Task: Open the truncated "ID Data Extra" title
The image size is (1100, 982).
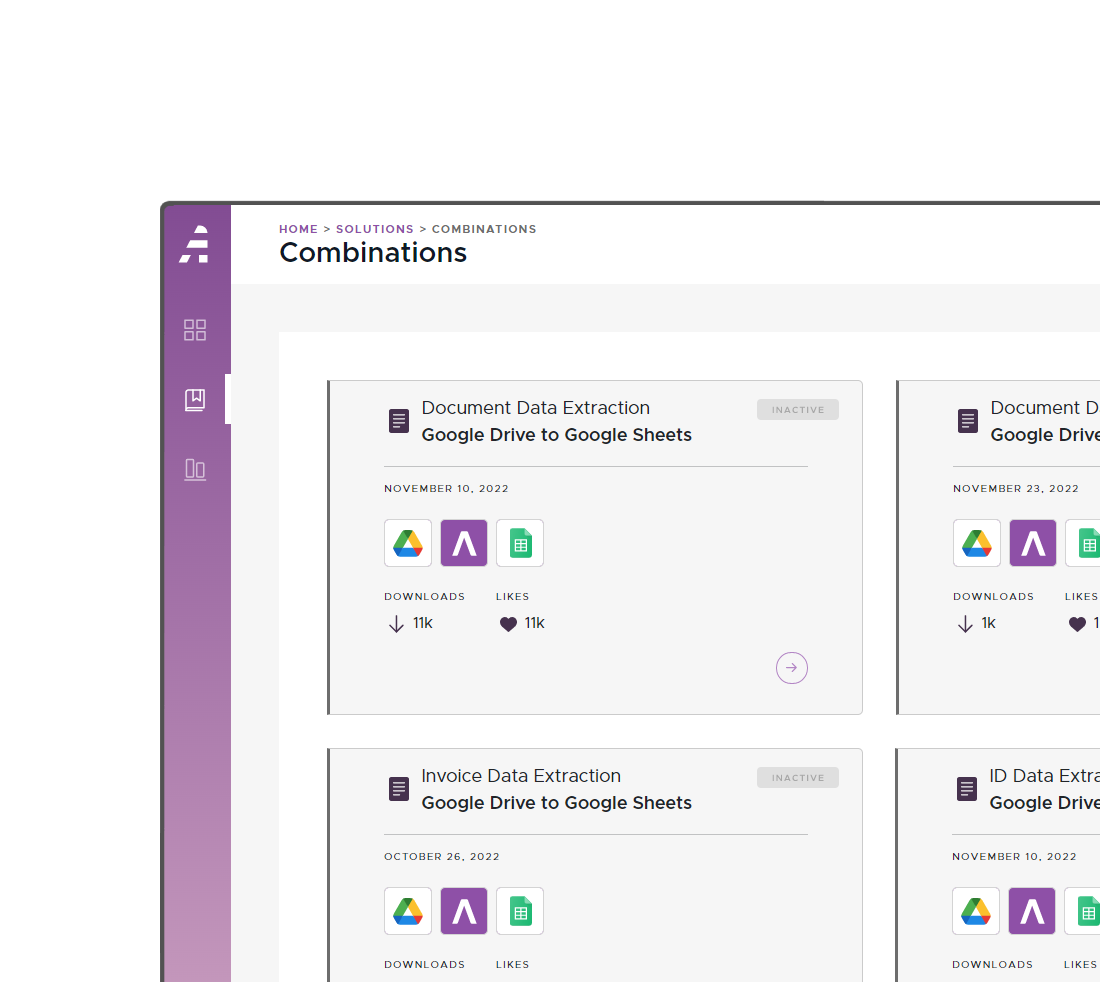Action: coord(1045,776)
